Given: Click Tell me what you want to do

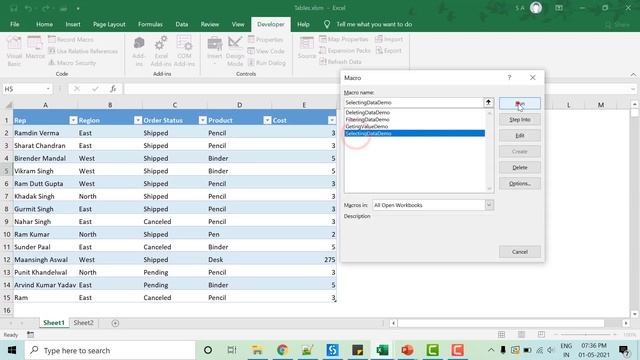Looking at the screenshot, I should click(x=373, y=24).
